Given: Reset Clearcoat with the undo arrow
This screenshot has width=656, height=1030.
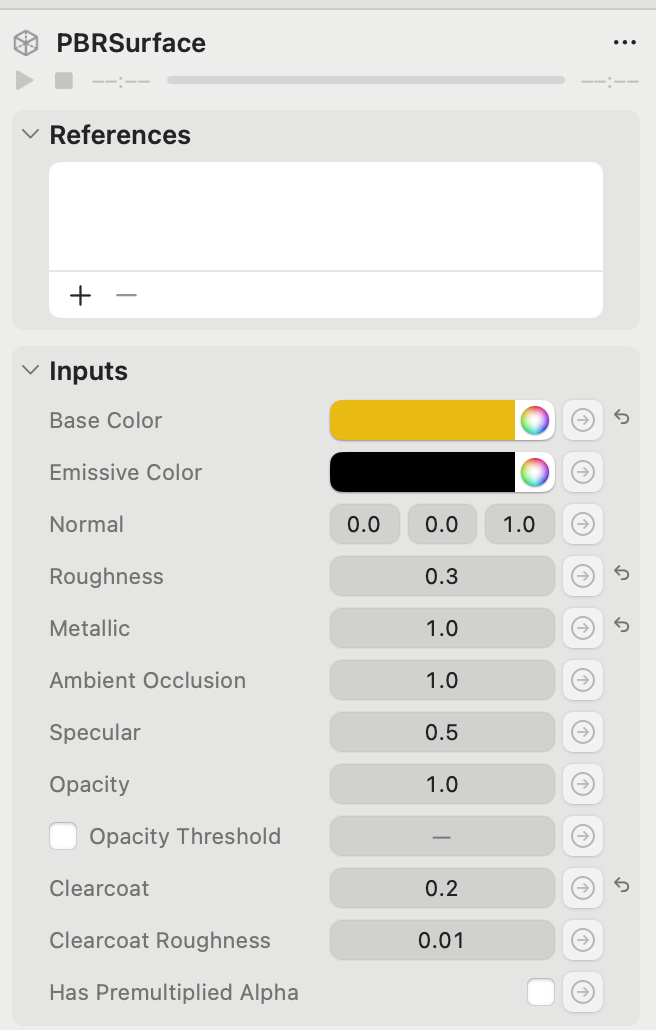Looking at the screenshot, I should click(x=621, y=886).
